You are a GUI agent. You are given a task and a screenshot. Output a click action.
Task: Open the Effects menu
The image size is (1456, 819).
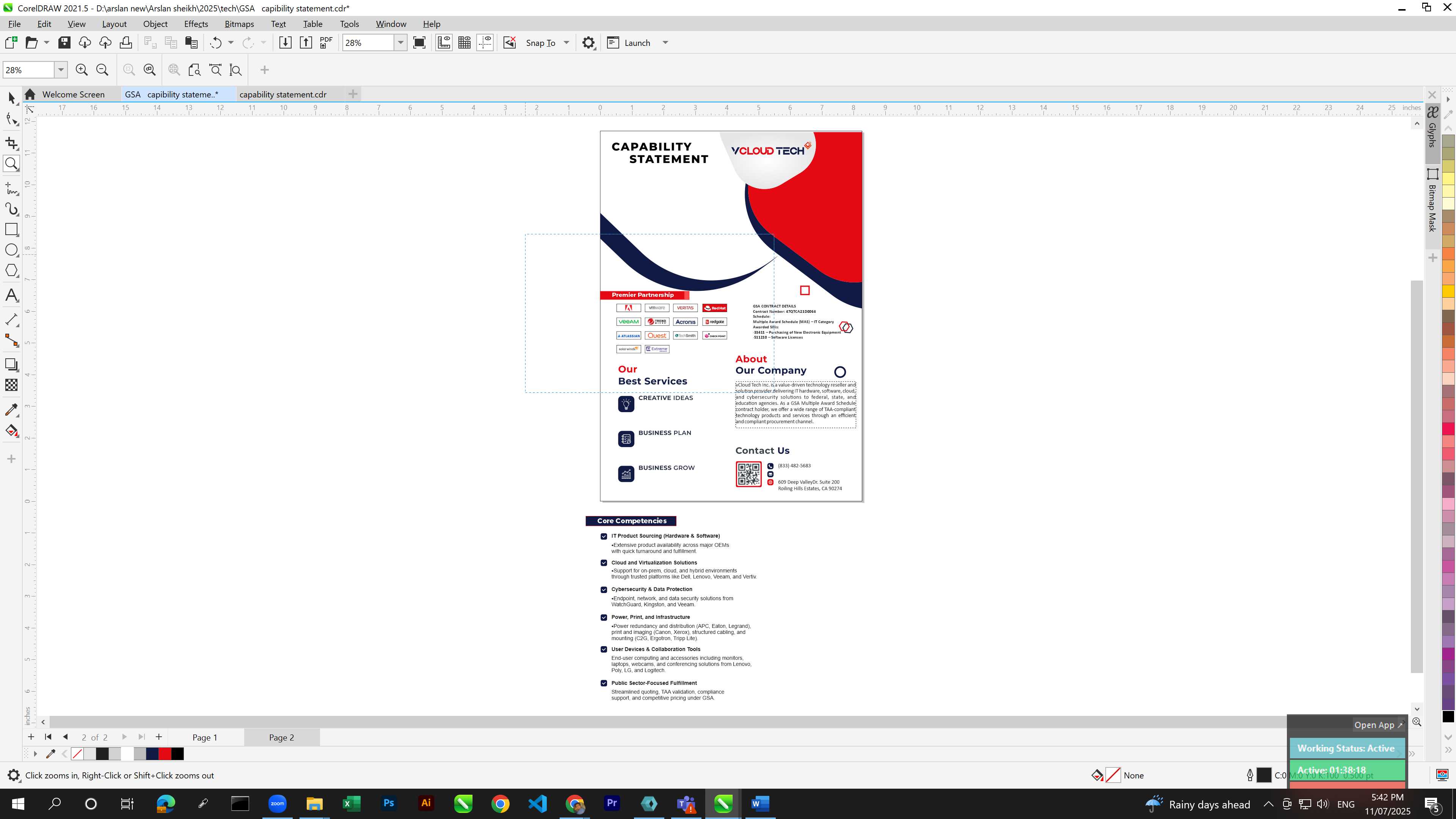196,24
